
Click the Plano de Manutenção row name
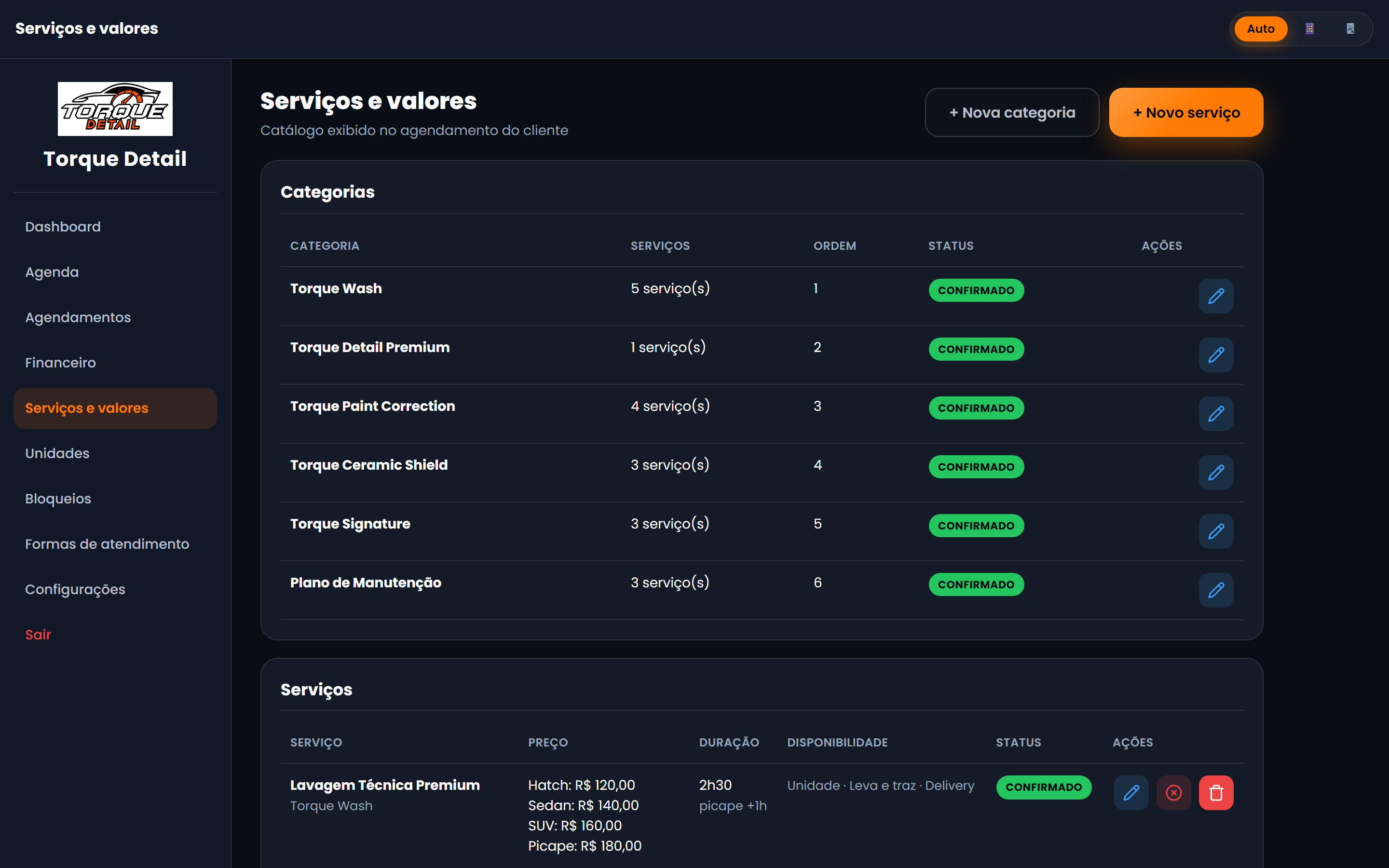pos(366,583)
